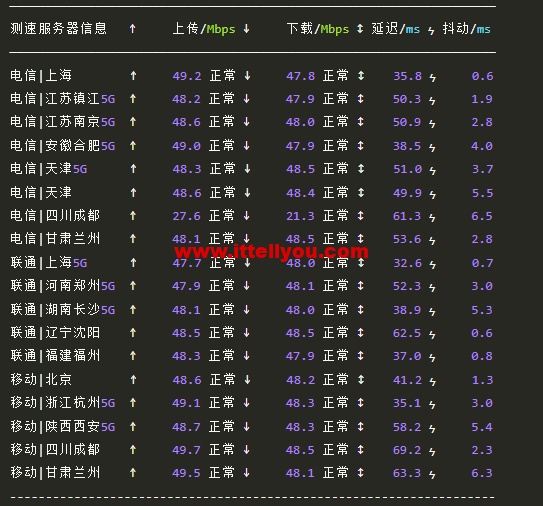Select 电信|甘肃兰州 server name
This screenshot has width=543, height=506.
55,239
